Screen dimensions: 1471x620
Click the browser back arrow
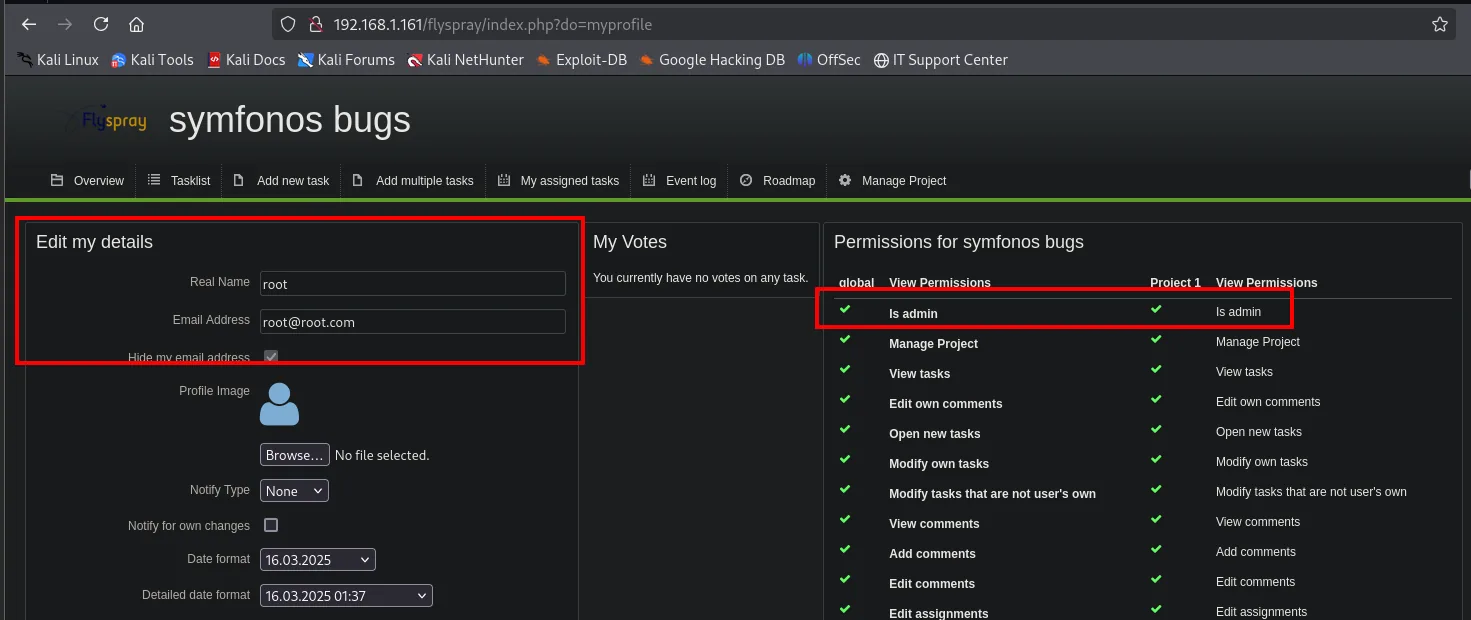coord(29,24)
